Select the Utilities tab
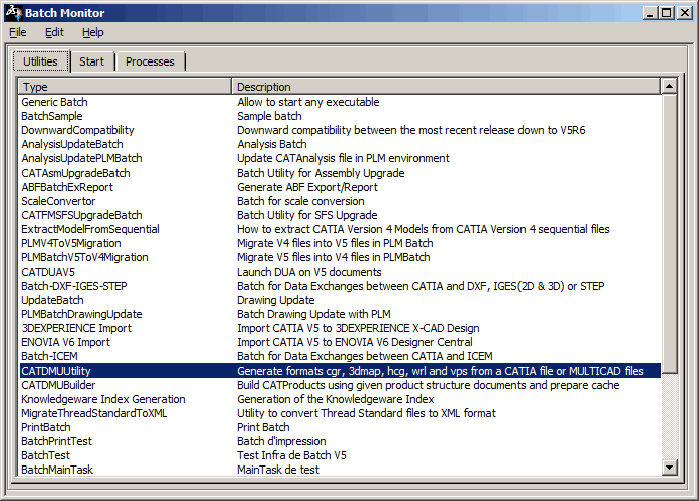Image resolution: width=699 pixels, height=501 pixels. point(40,62)
